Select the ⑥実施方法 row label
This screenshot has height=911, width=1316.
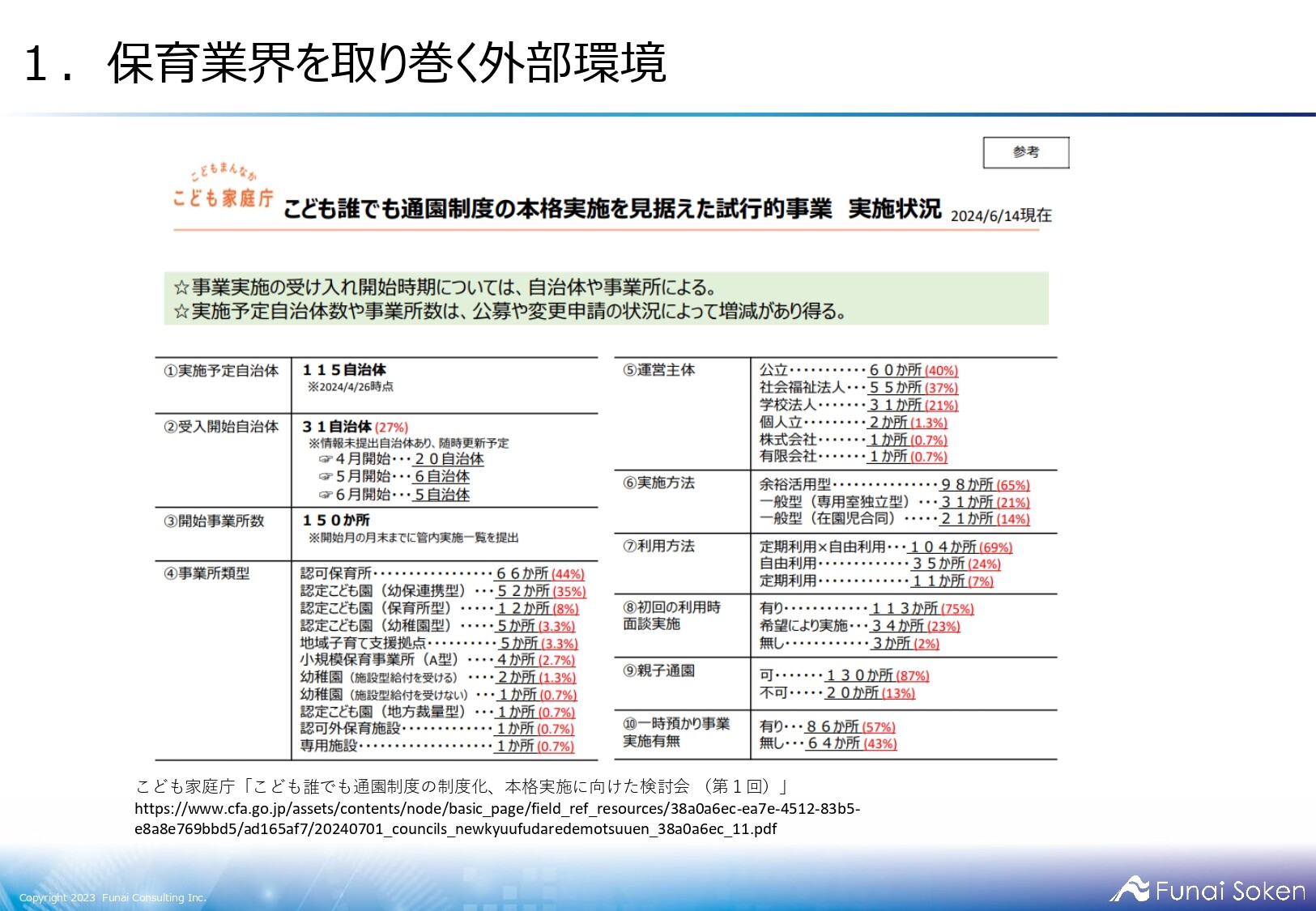click(x=659, y=483)
